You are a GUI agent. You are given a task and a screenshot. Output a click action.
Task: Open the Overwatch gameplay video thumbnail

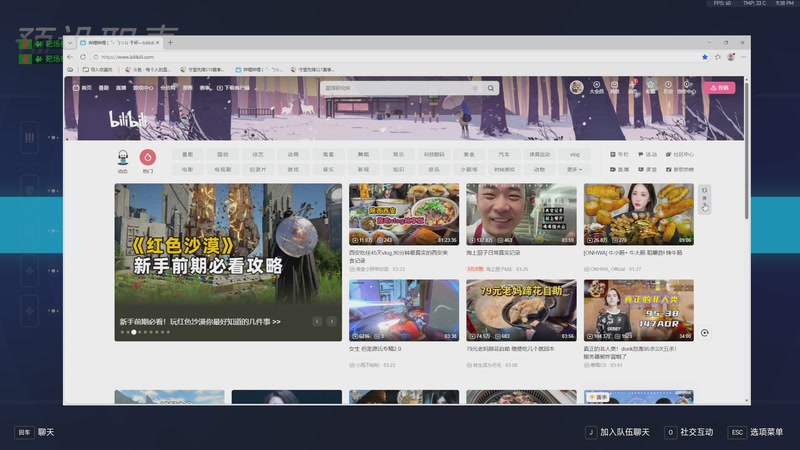click(x=404, y=310)
